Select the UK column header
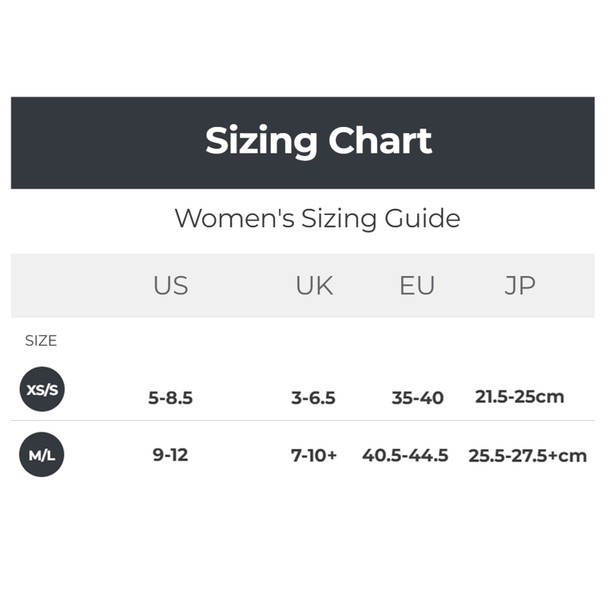Image resolution: width=608 pixels, height=608 pixels. (x=314, y=286)
